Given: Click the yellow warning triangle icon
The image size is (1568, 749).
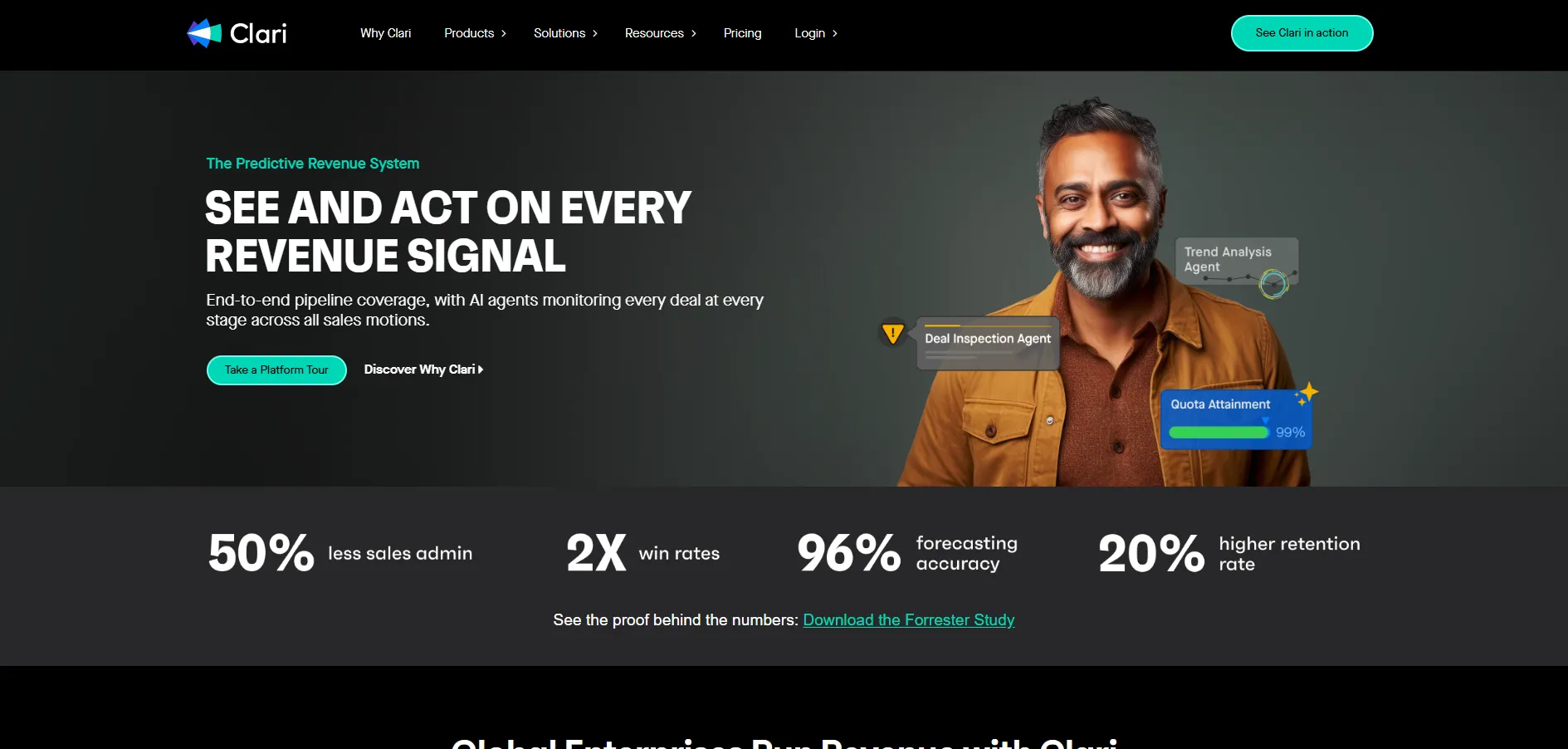Looking at the screenshot, I should coord(892,334).
